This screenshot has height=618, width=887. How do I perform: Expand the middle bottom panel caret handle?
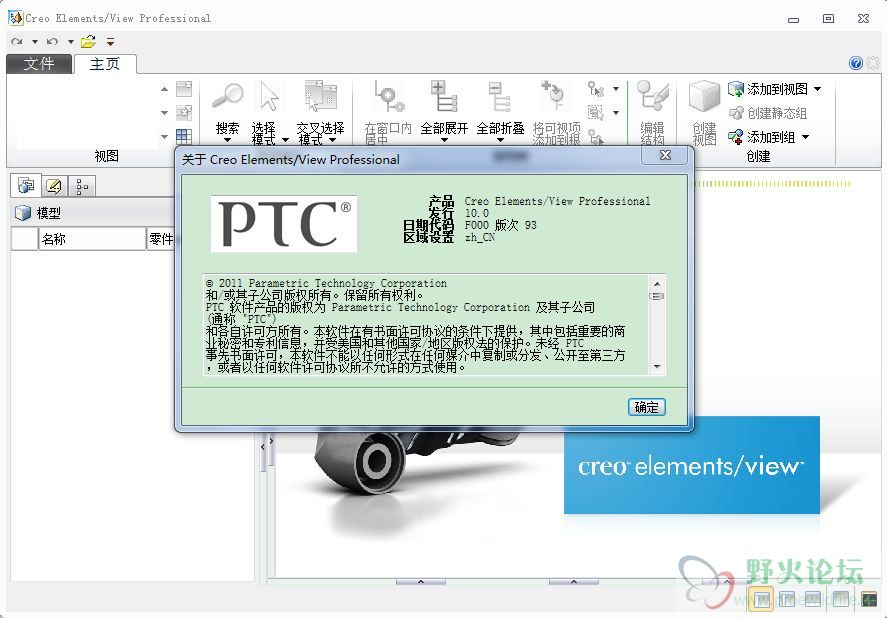[x=574, y=581]
